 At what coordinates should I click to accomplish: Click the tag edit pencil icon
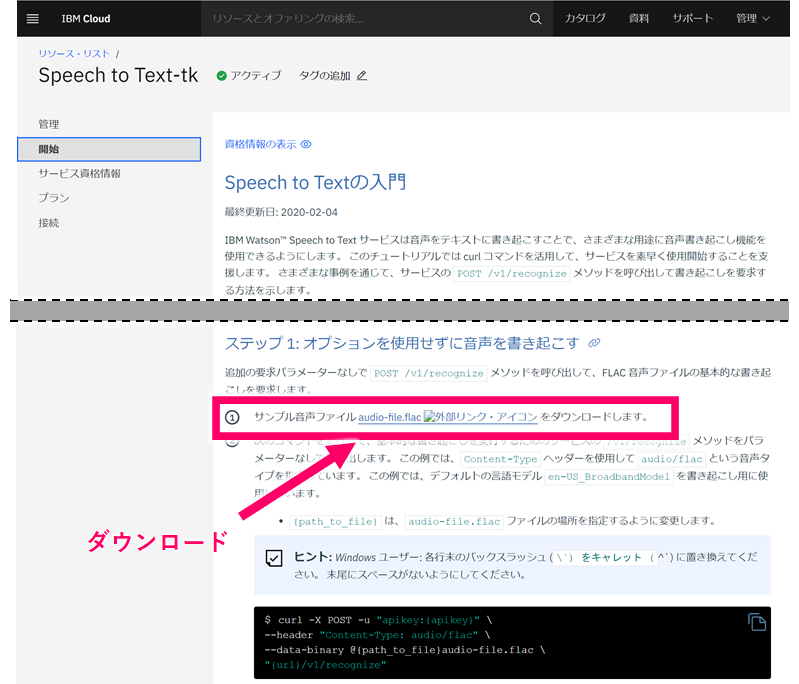click(x=362, y=76)
